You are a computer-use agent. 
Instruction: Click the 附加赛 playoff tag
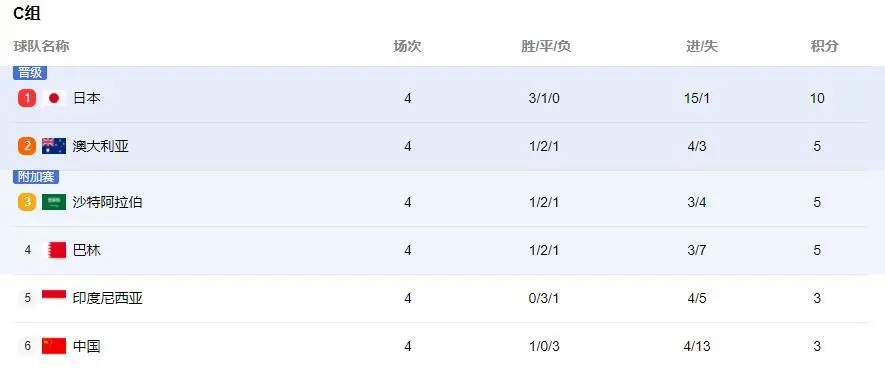click(36, 177)
